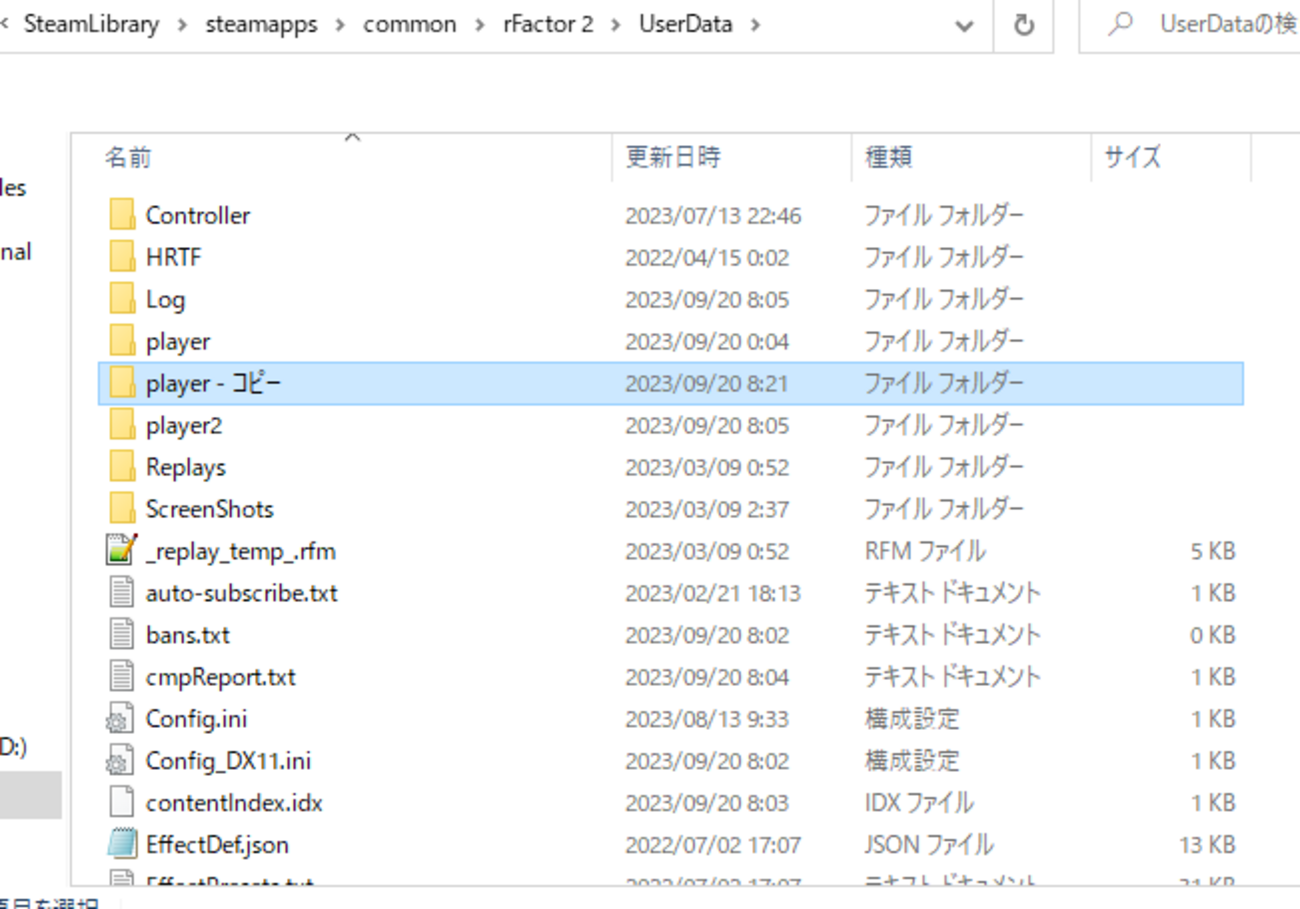
Task: Open the address bar history dropdown
Action: tap(965, 25)
